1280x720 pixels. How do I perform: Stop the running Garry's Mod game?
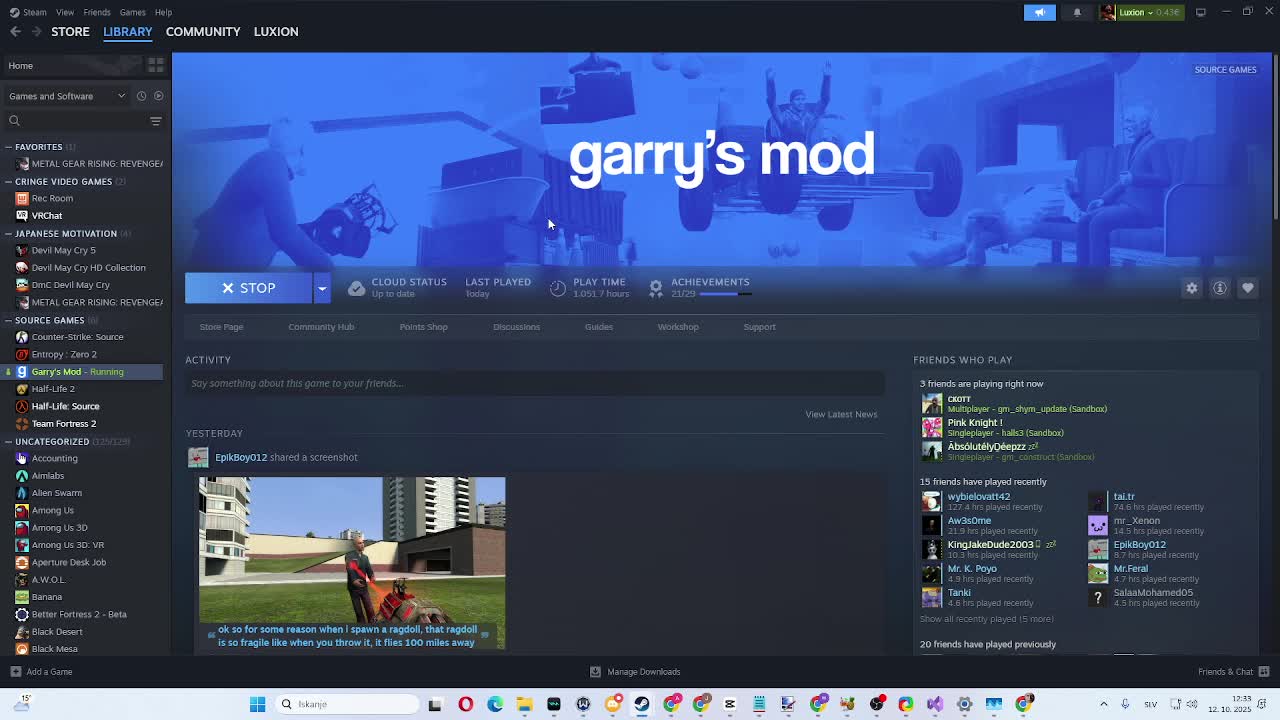coord(248,288)
